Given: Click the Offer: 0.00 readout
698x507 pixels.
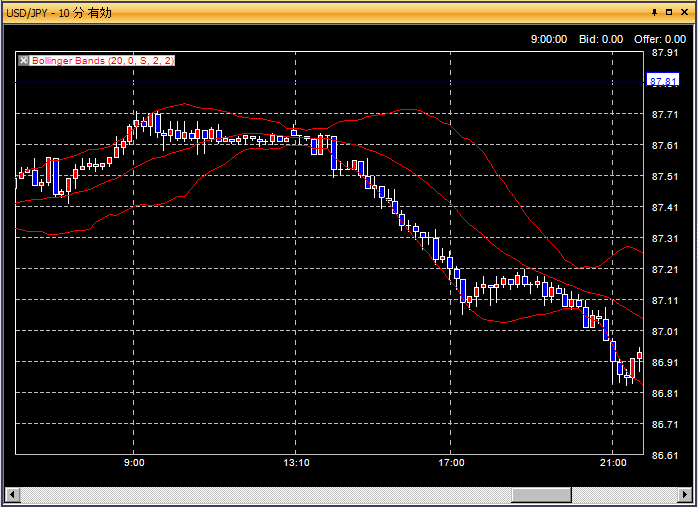Looking at the screenshot, I should click(x=660, y=39).
